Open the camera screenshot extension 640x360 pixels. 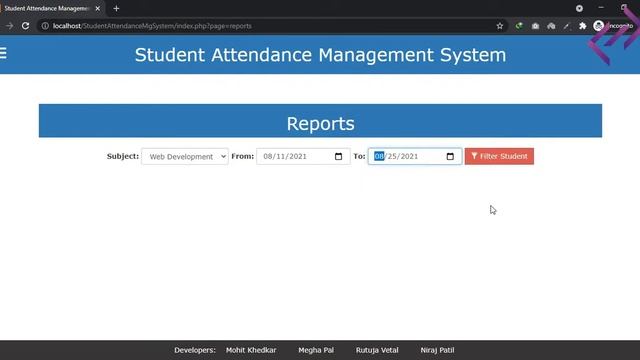click(535, 26)
